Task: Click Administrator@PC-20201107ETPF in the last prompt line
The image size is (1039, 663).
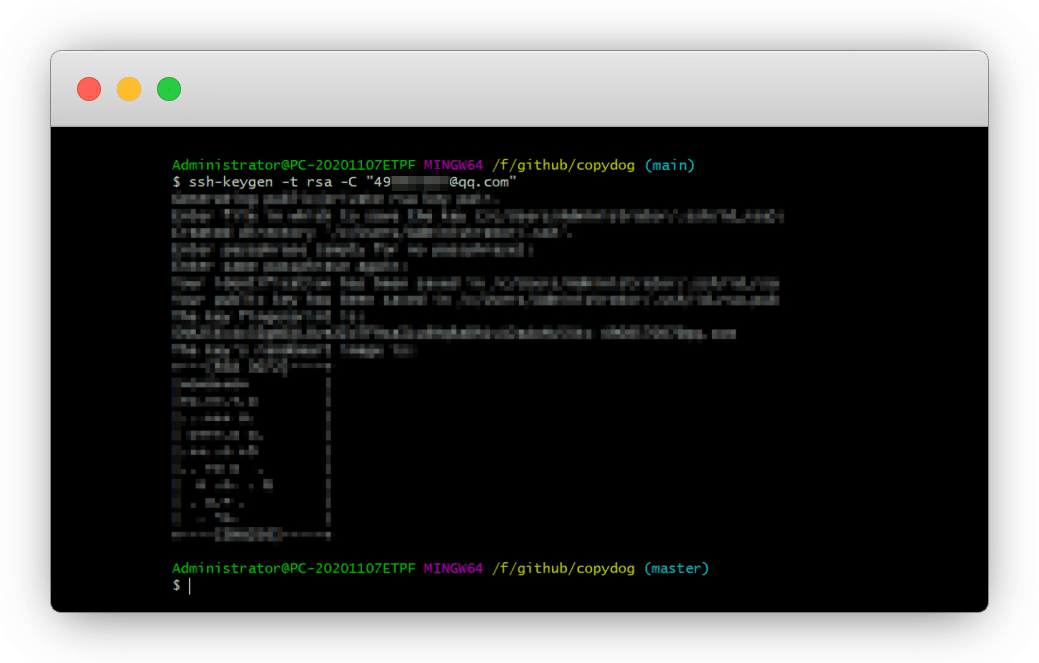Action: tap(294, 568)
